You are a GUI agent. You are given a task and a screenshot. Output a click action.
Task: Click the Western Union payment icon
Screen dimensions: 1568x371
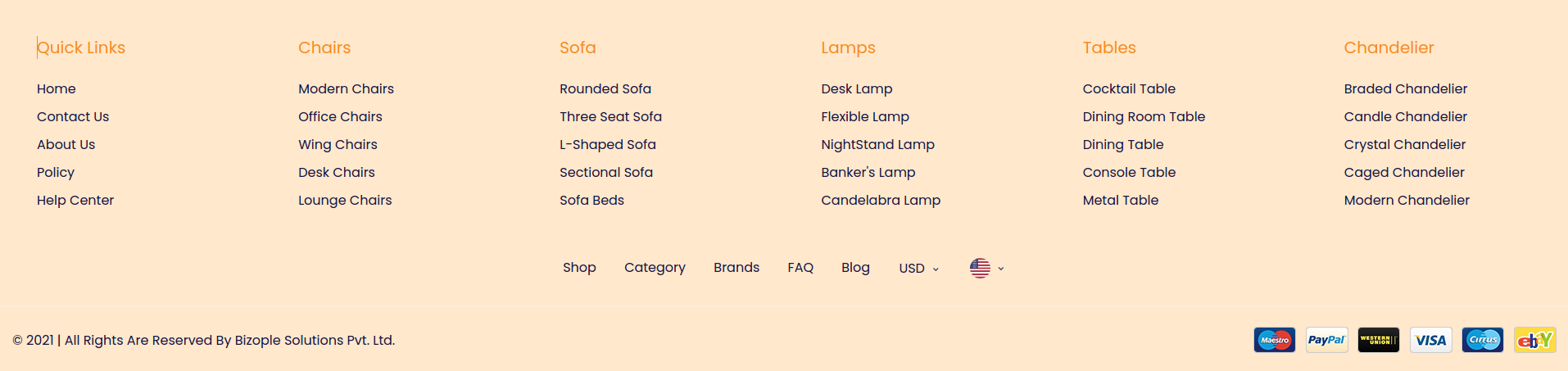[1379, 340]
